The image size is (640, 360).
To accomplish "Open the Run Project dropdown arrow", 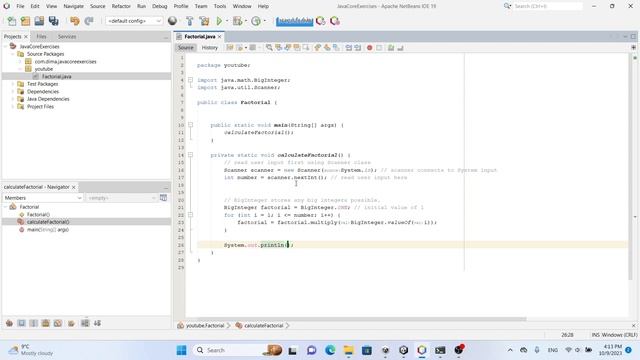I will (227, 21).
